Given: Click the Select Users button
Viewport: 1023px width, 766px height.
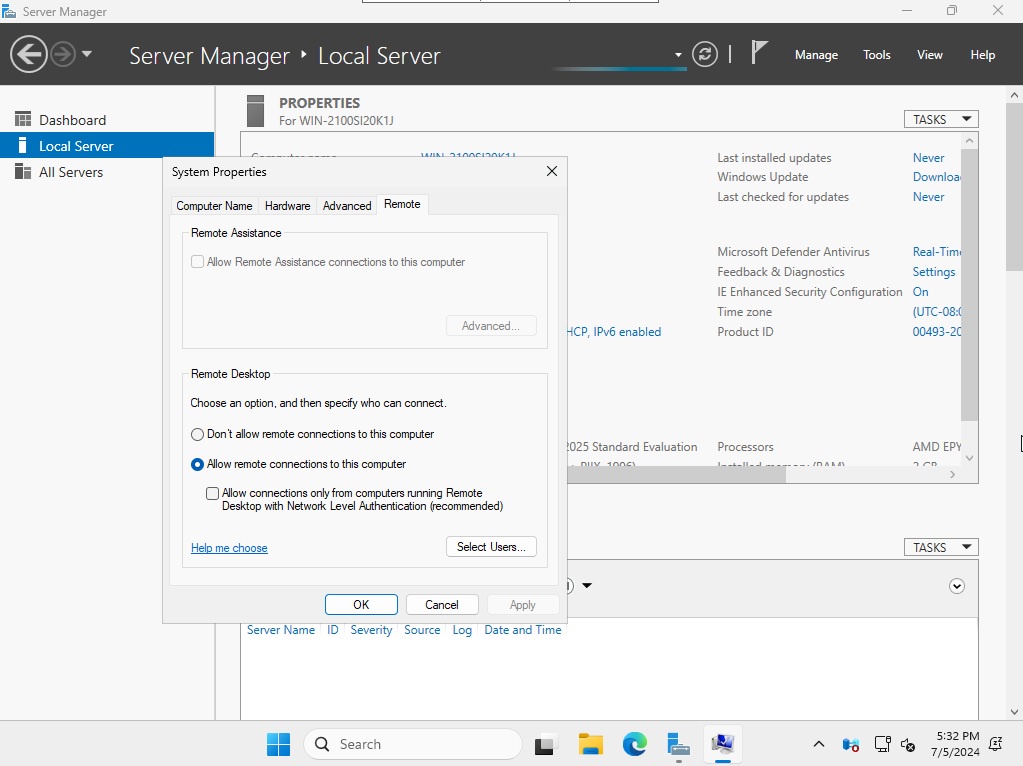Looking at the screenshot, I should [x=491, y=547].
